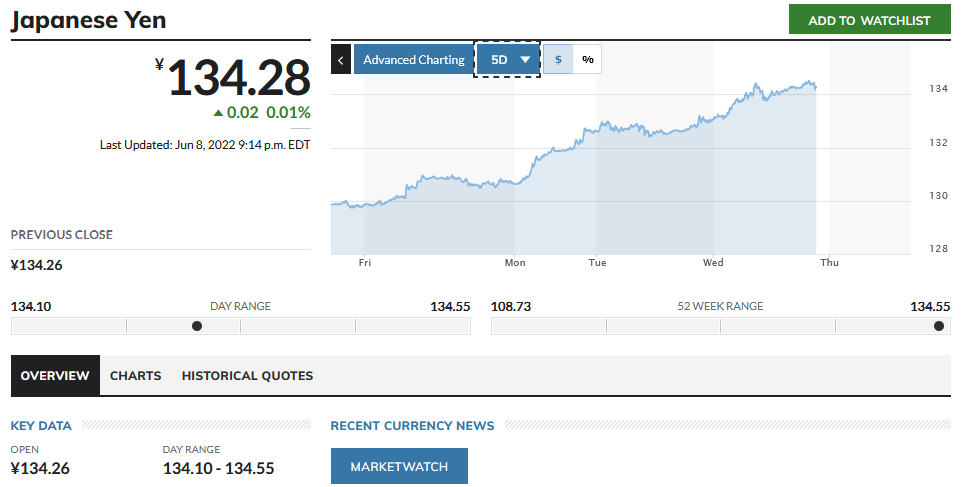Viewport: 963px width, 487px height.
Task: Click the latest point on price line
Action: (x=816, y=88)
